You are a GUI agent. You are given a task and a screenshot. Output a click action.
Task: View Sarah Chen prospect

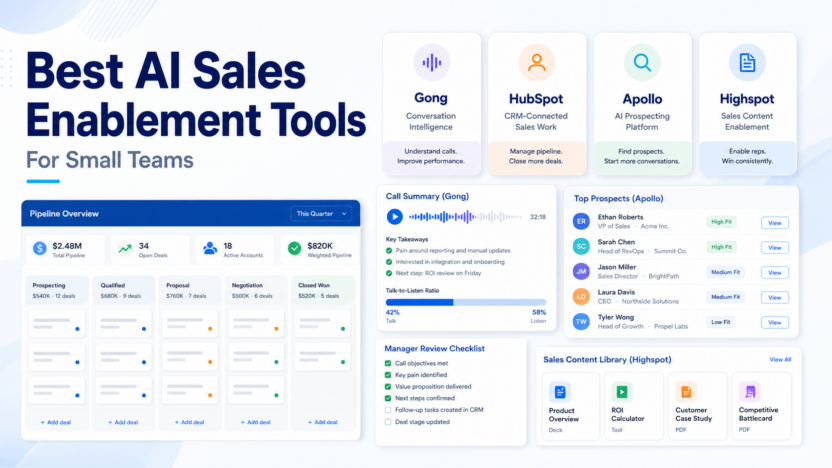(775, 248)
